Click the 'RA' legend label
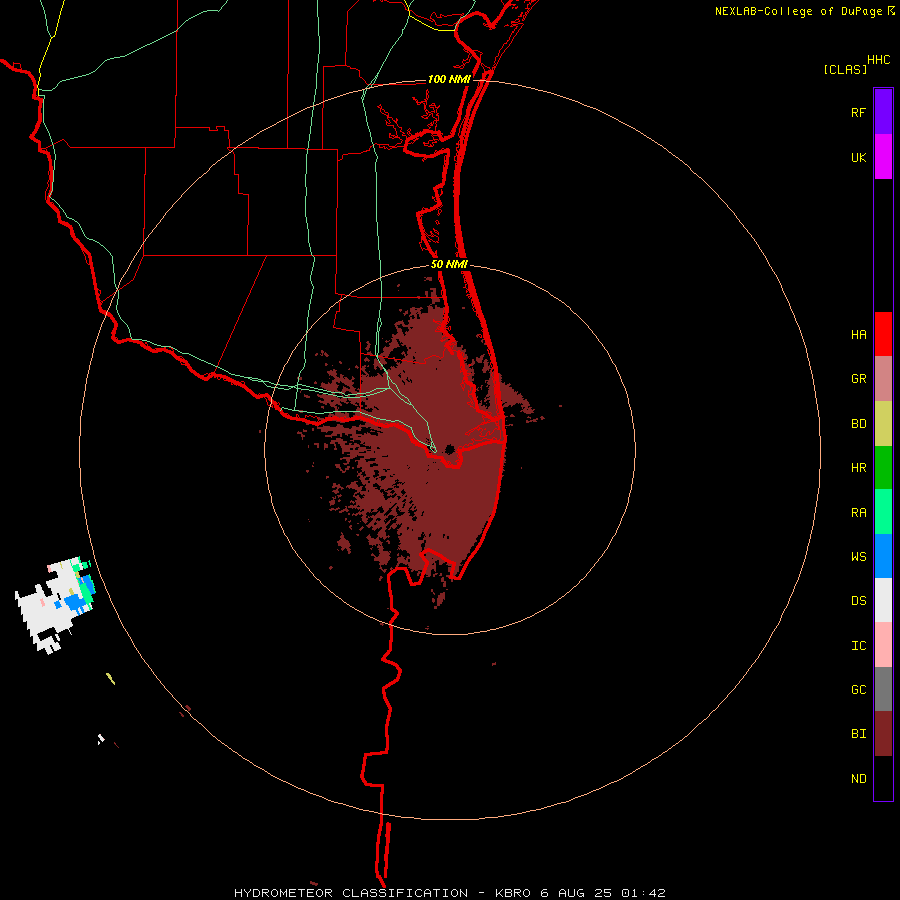900x900 pixels. click(858, 513)
